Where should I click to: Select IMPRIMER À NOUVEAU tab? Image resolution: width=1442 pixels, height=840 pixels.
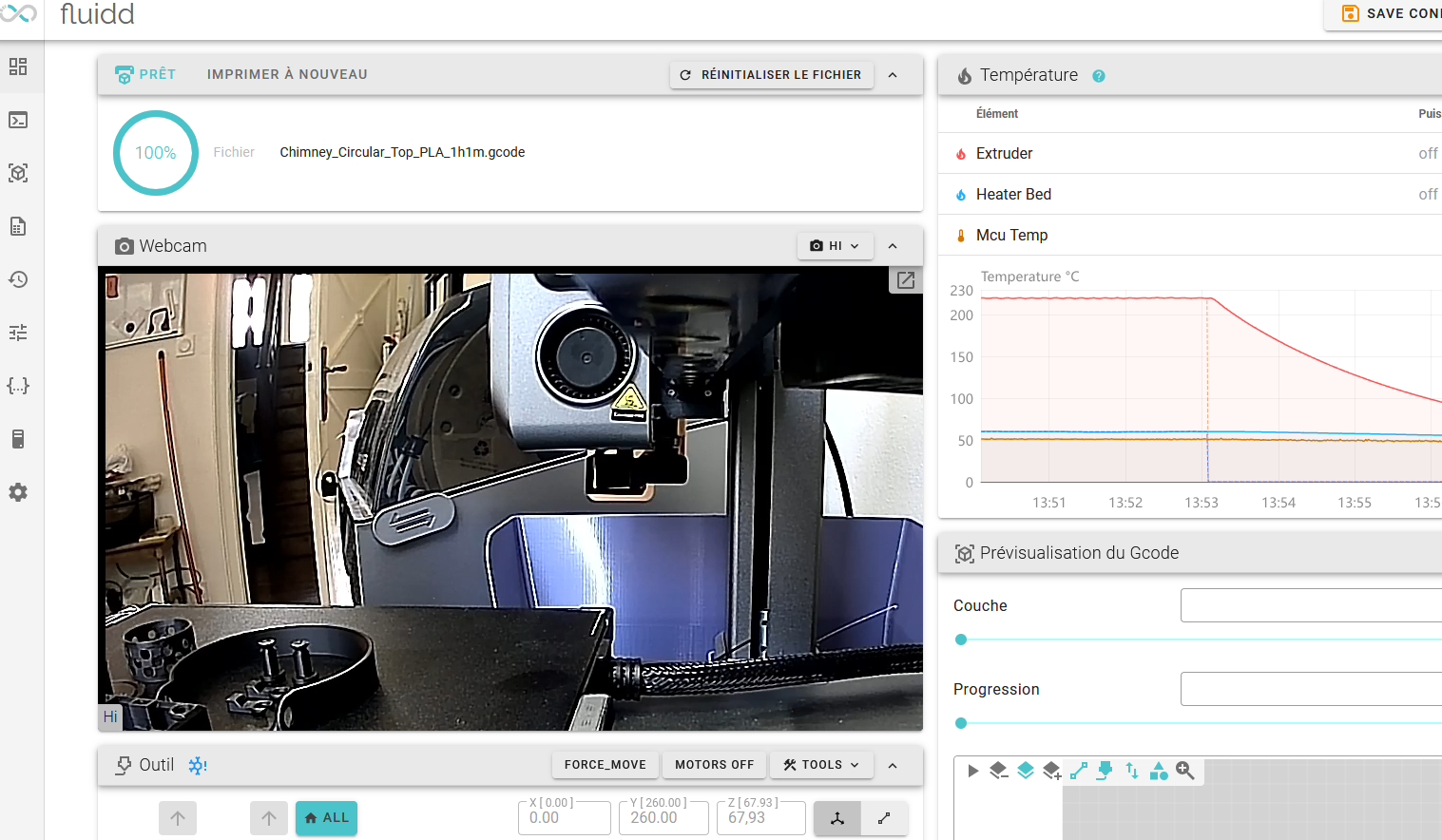coord(287,74)
